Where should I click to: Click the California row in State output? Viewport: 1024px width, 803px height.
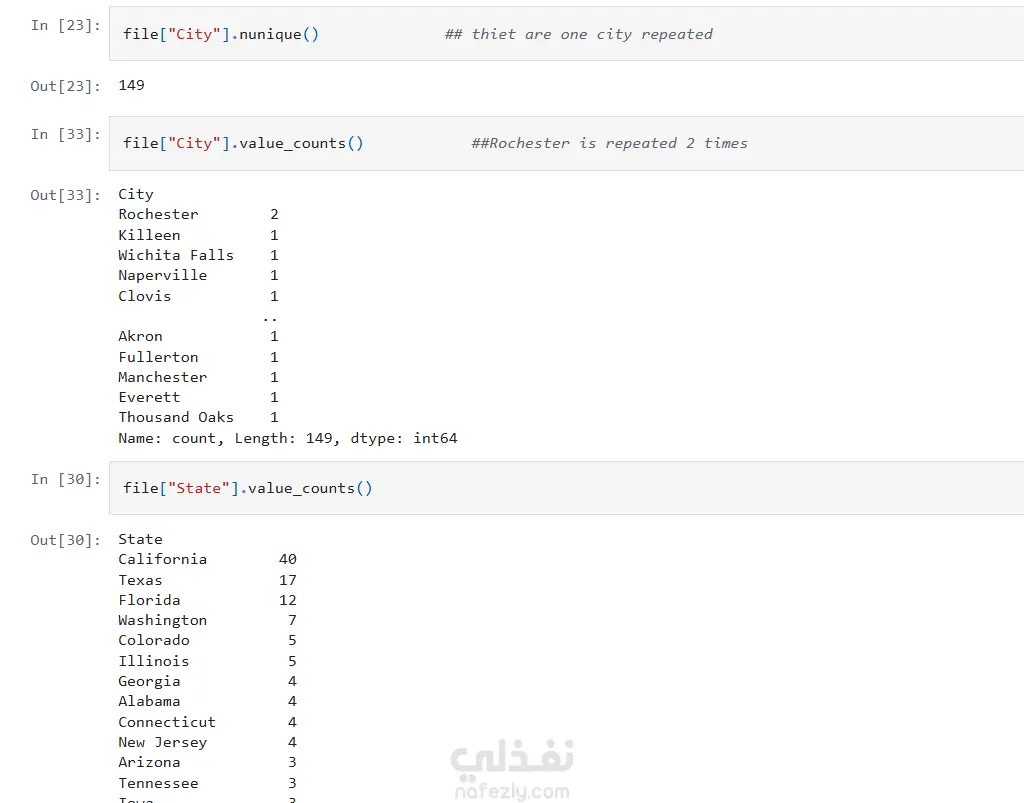tap(208, 559)
